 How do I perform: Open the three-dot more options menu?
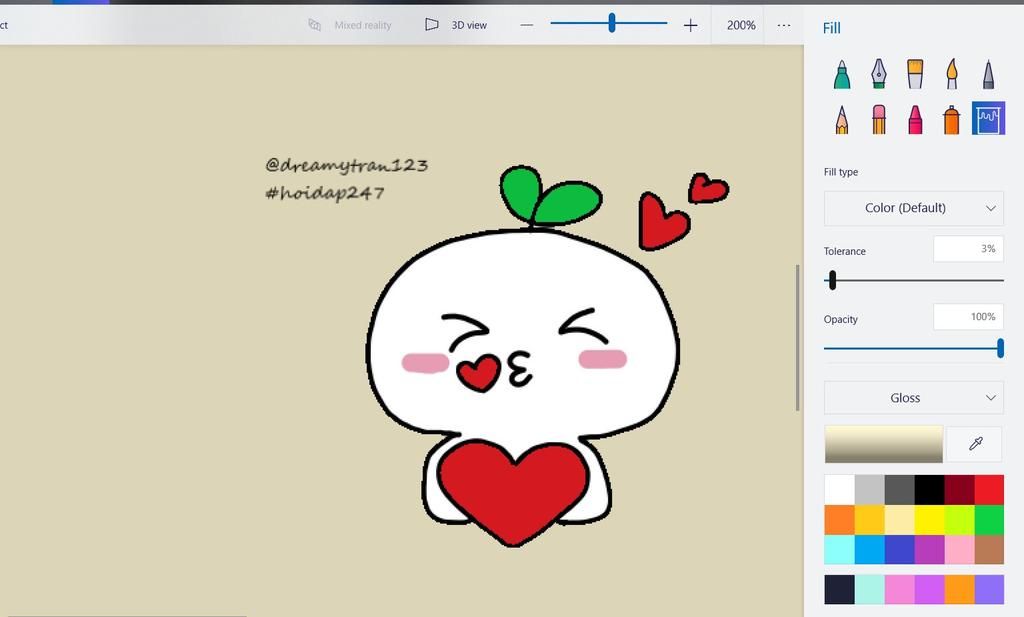tap(784, 25)
